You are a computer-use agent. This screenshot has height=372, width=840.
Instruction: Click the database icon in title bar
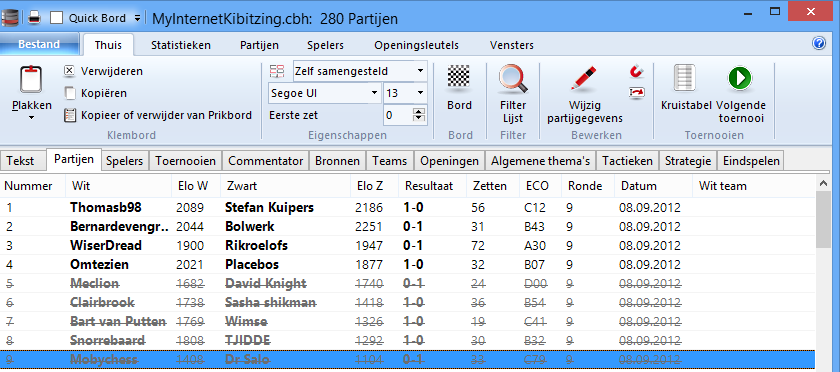tap(10, 18)
